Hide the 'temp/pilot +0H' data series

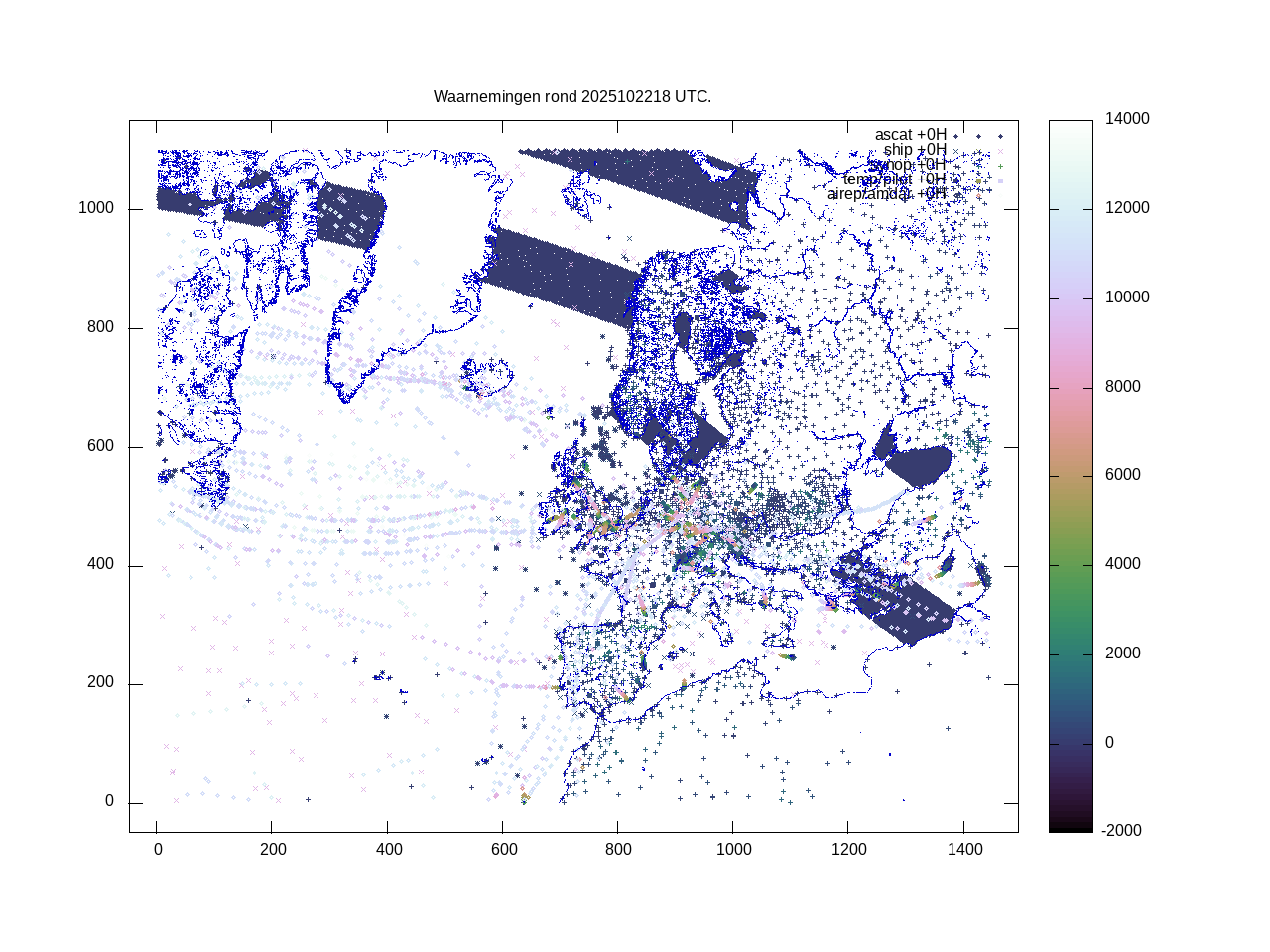tap(894, 179)
